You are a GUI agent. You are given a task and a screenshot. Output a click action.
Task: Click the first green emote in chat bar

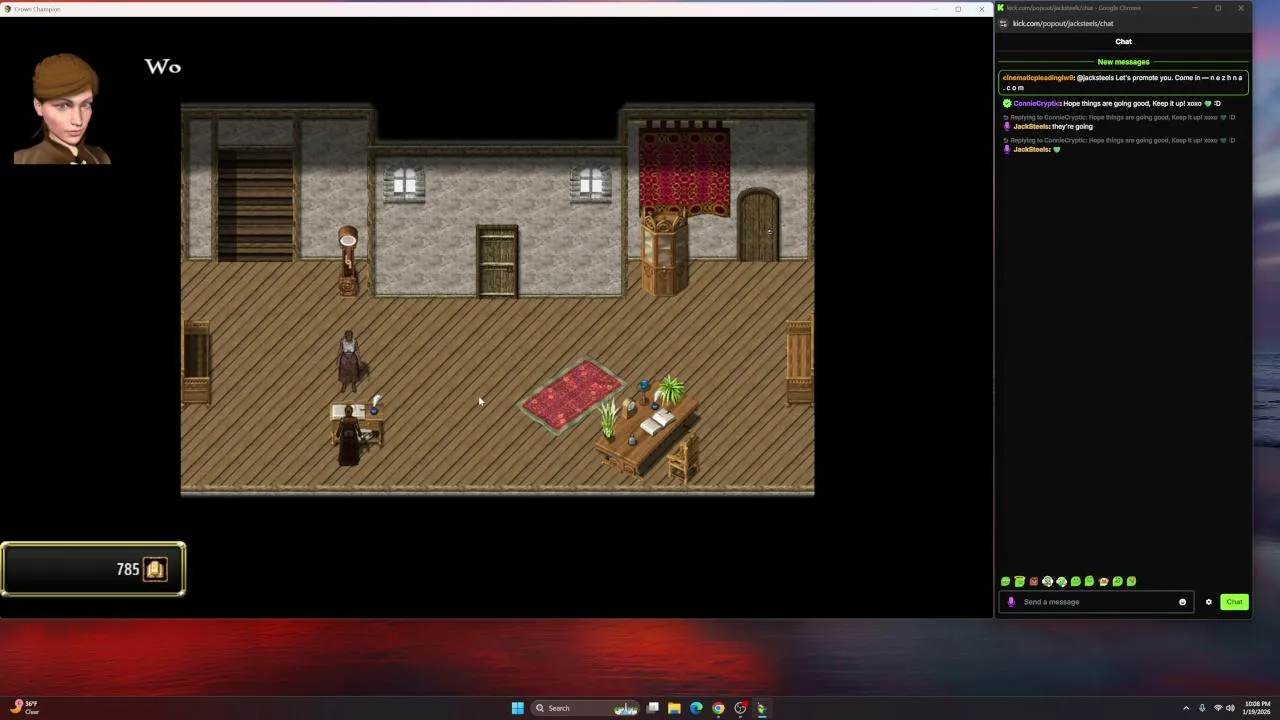tap(1005, 581)
